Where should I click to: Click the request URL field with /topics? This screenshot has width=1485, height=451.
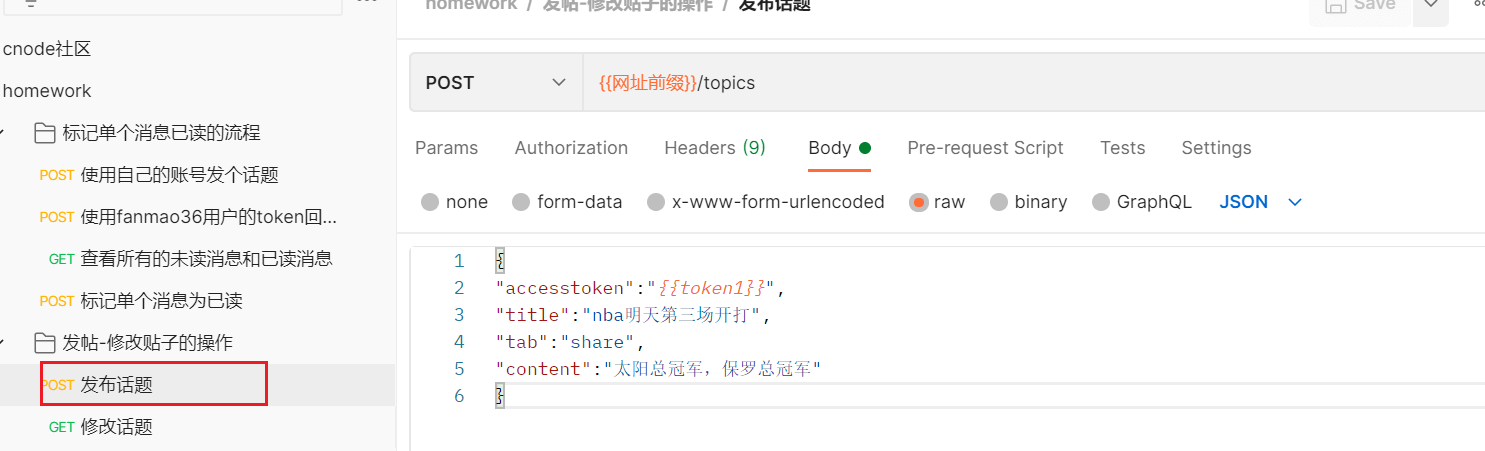pos(1000,83)
